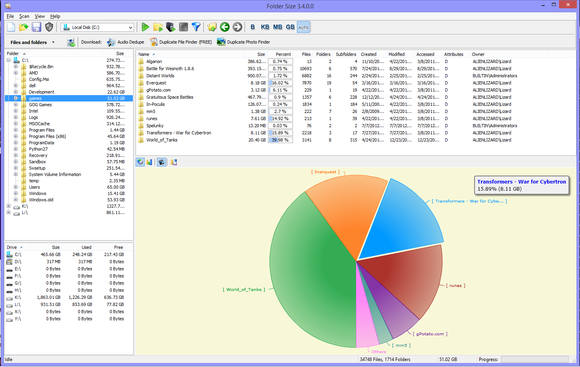Image resolution: width=580 pixels, height=367 pixels.
Task: Click the Progress bar in status bar
Action: 534,359
